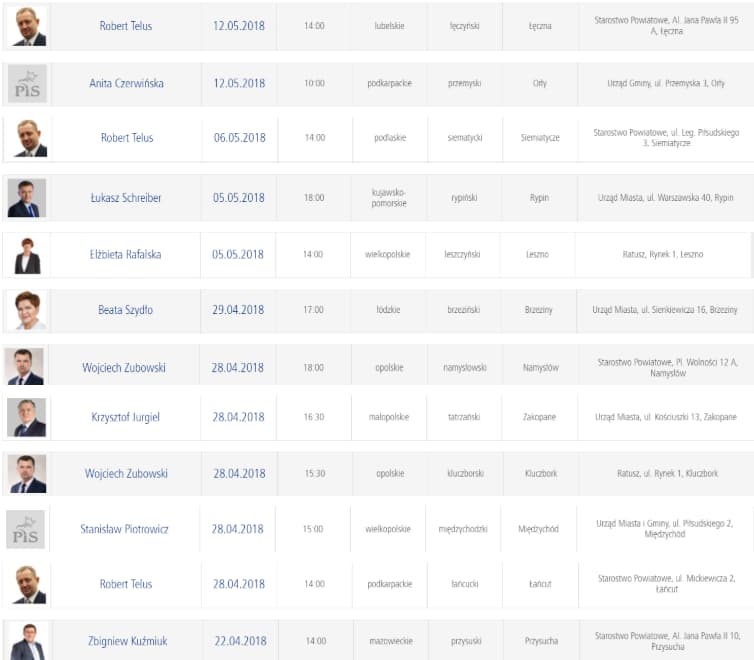Viewport: 754px width, 660px height.
Task: Open Stanisław Piotrowicz name link
Action: click(x=125, y=529)
